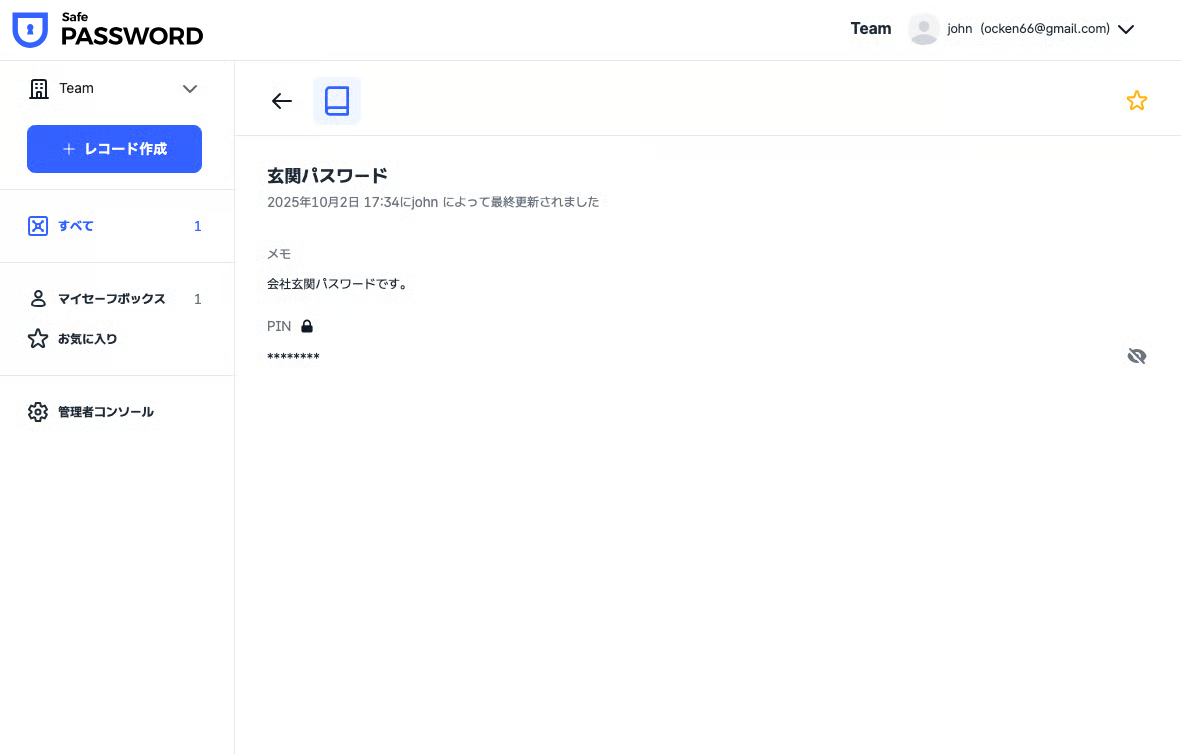Expand the account menu chevron in header
The width and height of the screenshot is (1181, 754).
tap(1125, 30)
